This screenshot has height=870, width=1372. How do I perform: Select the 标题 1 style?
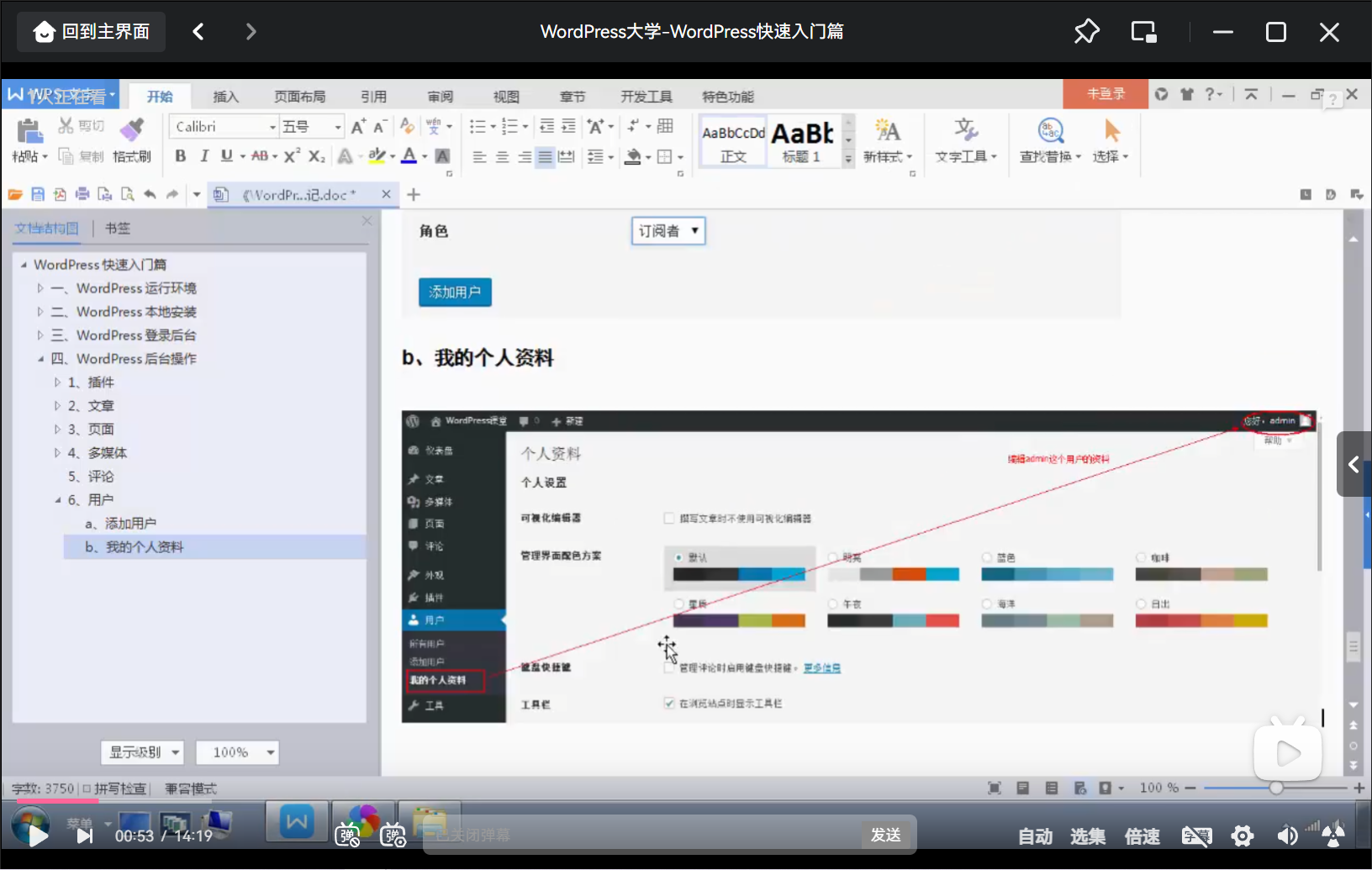(802, 141)
